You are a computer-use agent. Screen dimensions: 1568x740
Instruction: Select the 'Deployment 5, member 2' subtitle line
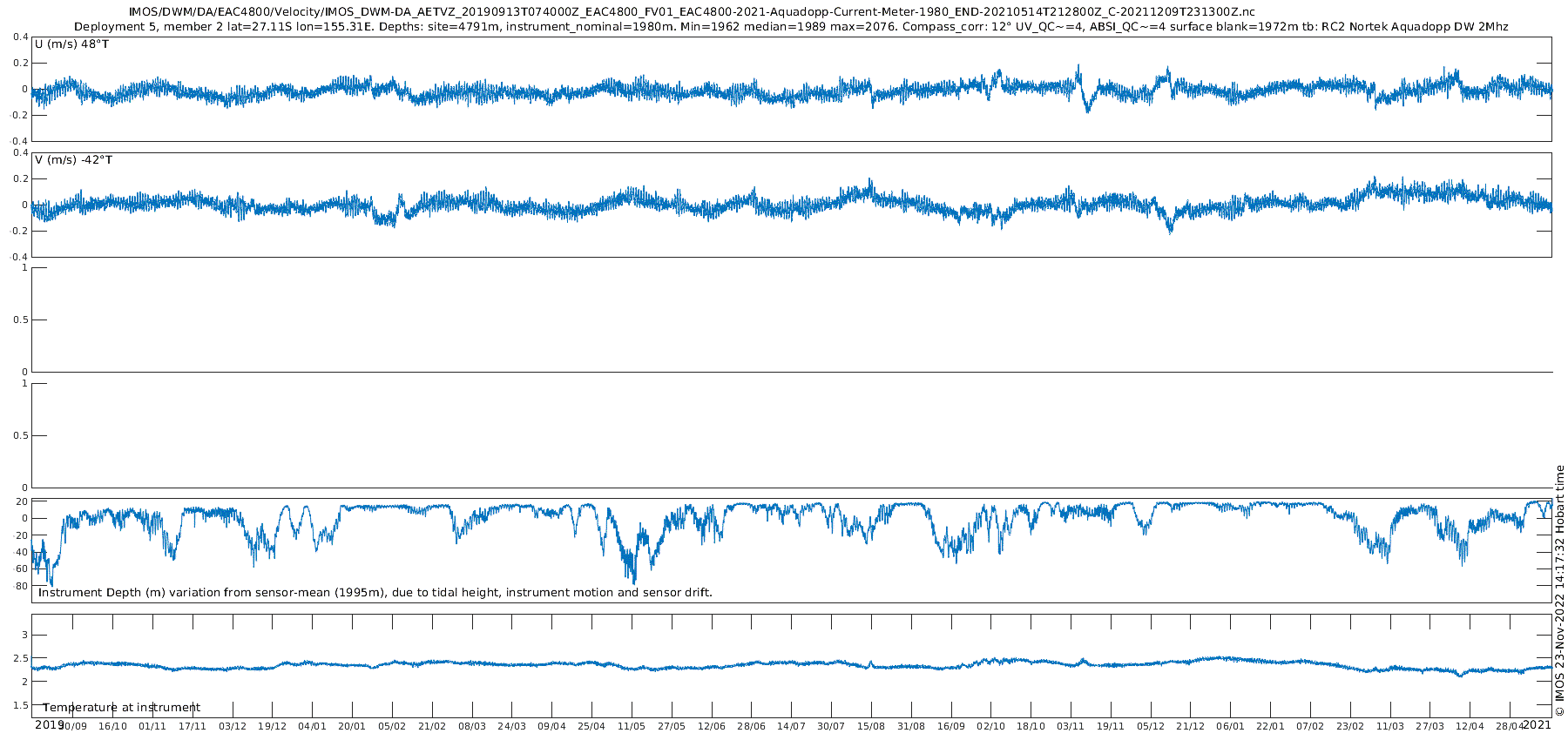pyautogui.click(x=791, y=27)
